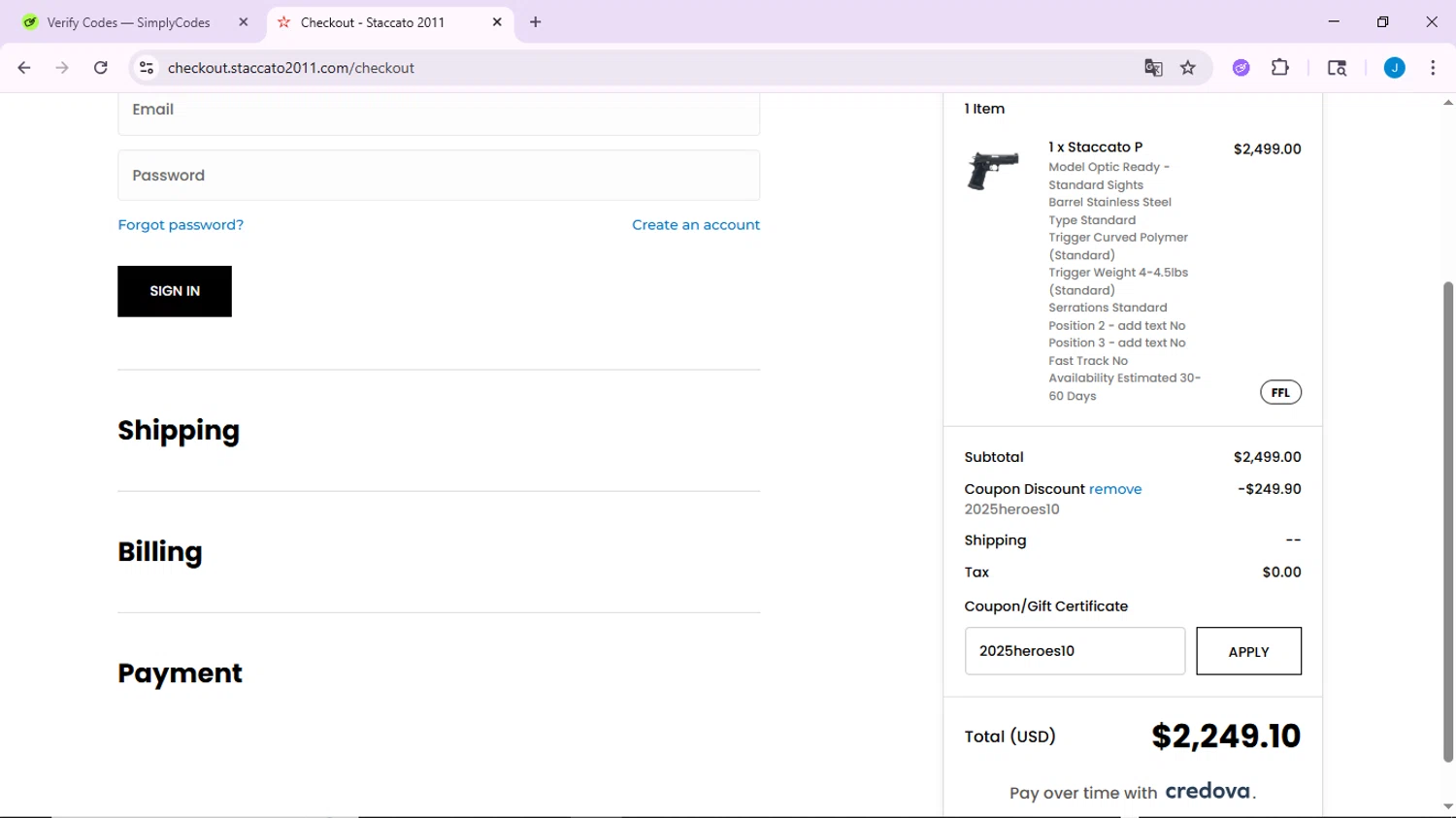Click the -$249.90 discount amount

point(1270,489)
